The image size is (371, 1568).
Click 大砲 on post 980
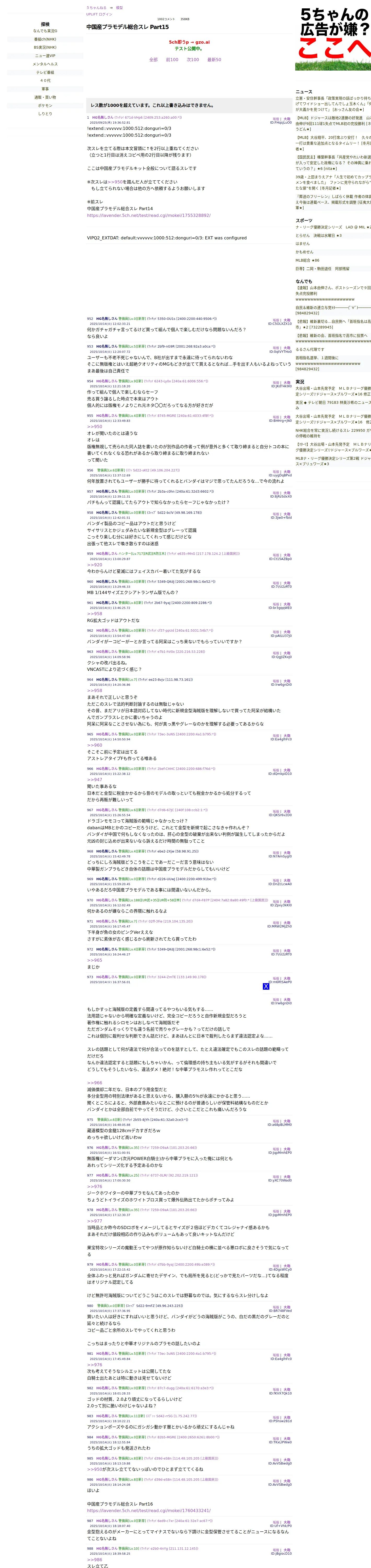pos(287,1307)
